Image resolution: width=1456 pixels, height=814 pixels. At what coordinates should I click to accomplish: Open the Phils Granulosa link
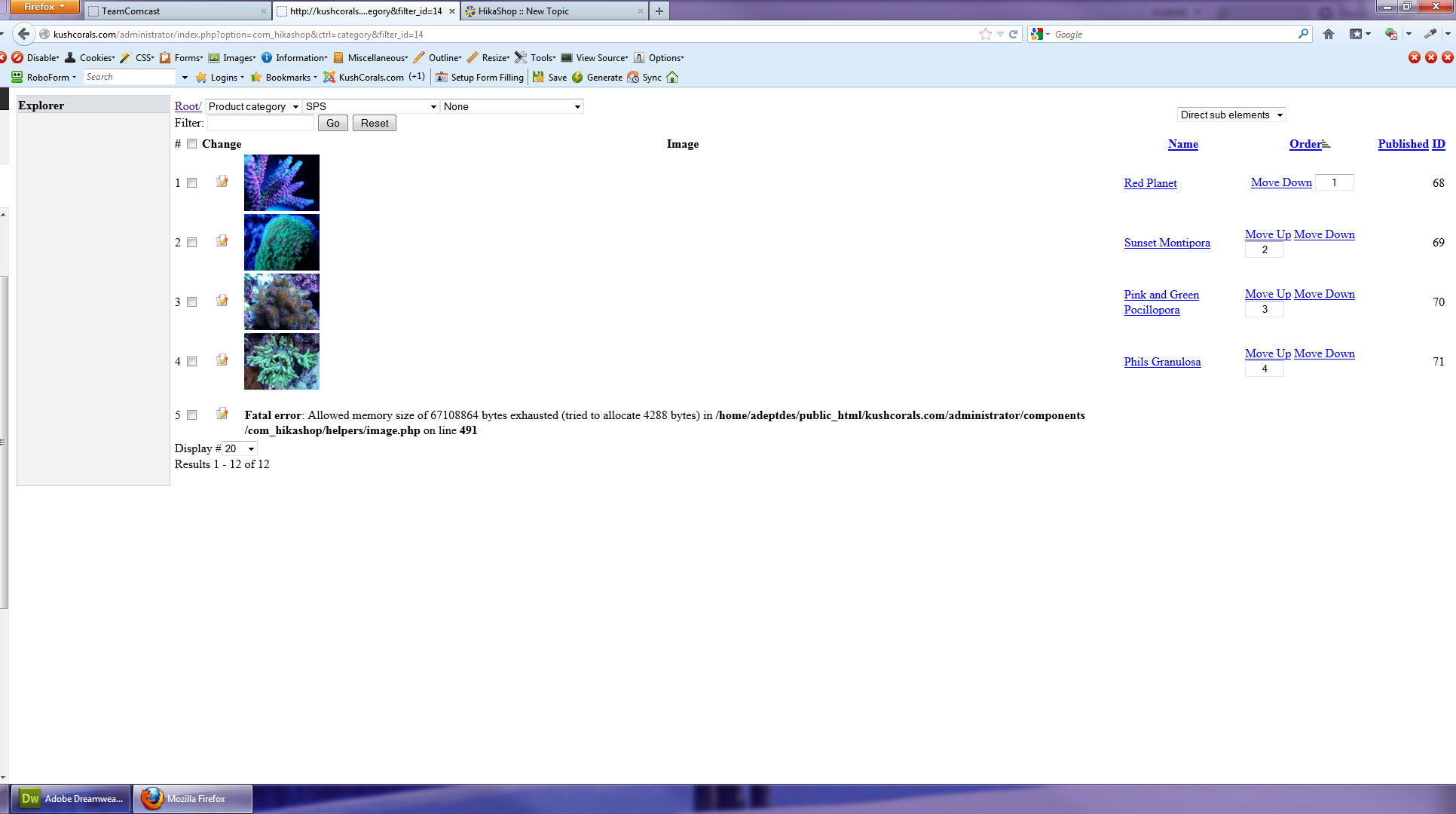(x=1162, y=362)
